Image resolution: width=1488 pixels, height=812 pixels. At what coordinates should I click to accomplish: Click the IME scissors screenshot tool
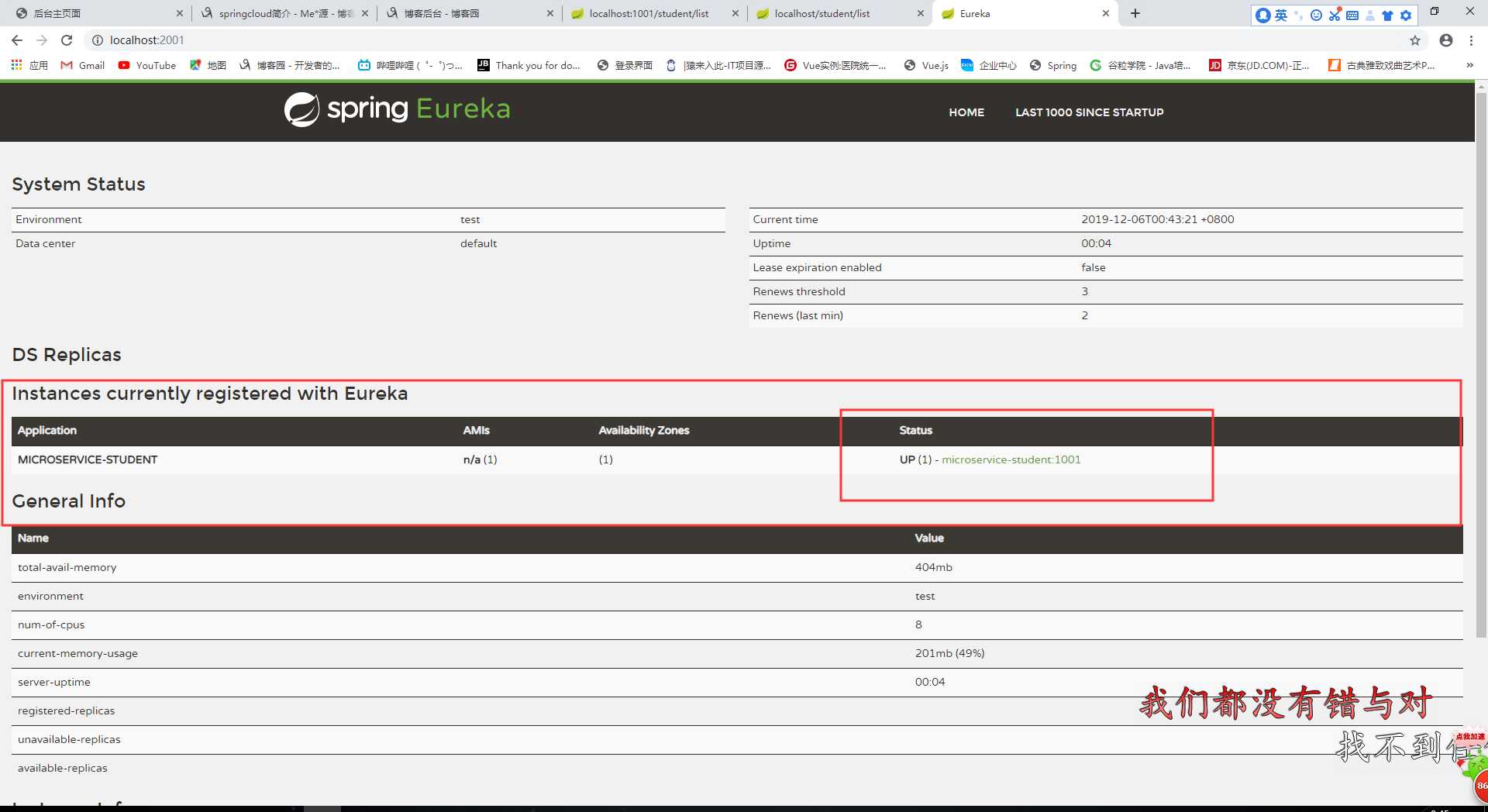pyautogui.click(x=1335, y=15)
